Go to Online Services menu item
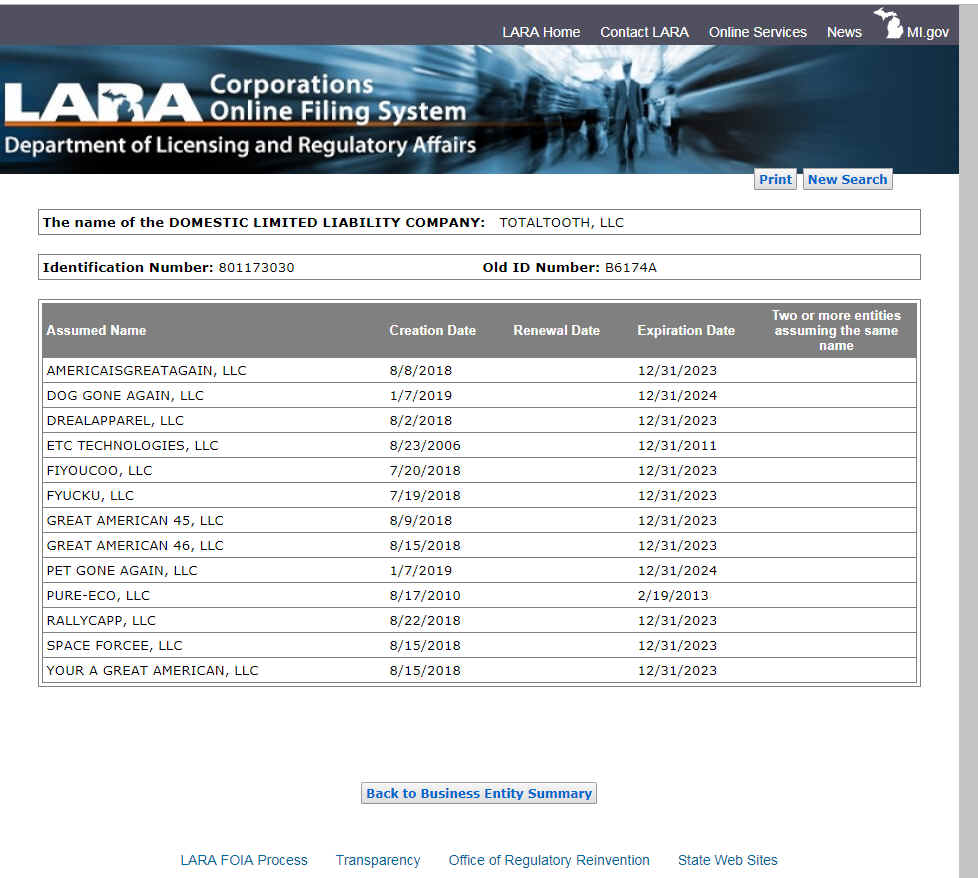Image resolution: width=978 pixels, height=878 pixels. (757, 32)
